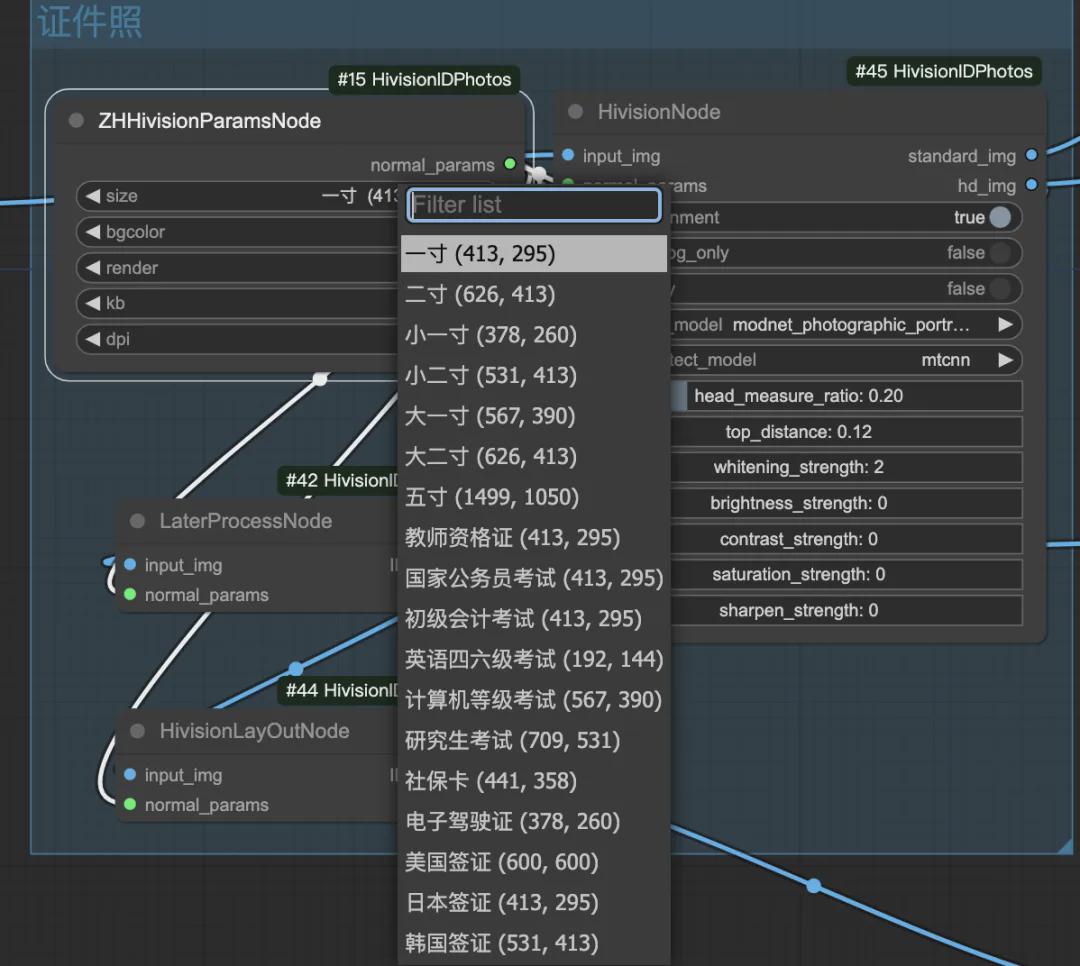Screen dimensions: 1080x966
Task: Click the whitening_strength slider
Action: click(846, 467)
